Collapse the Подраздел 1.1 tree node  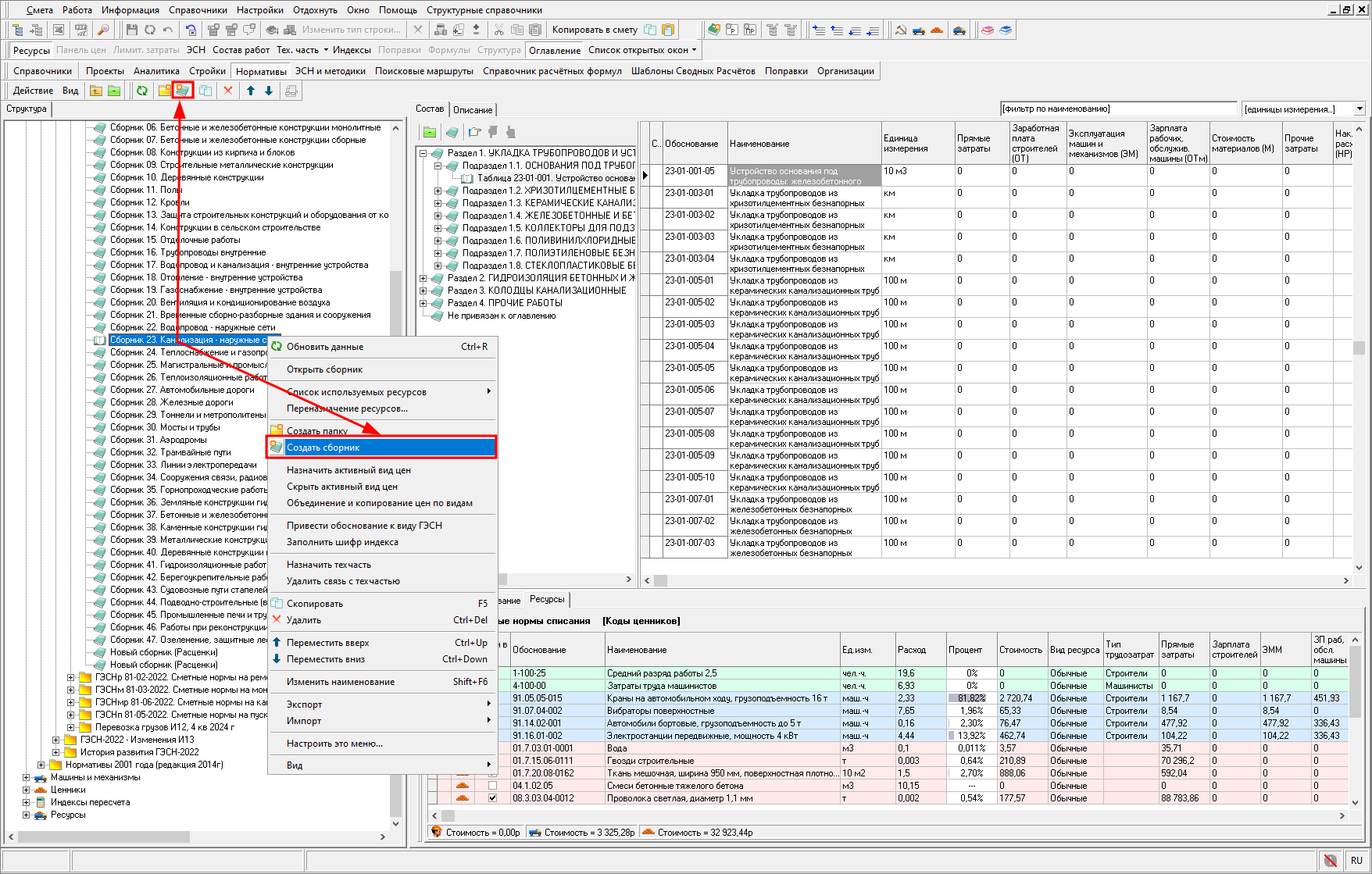pyautogui.click(x=438, y=166)
